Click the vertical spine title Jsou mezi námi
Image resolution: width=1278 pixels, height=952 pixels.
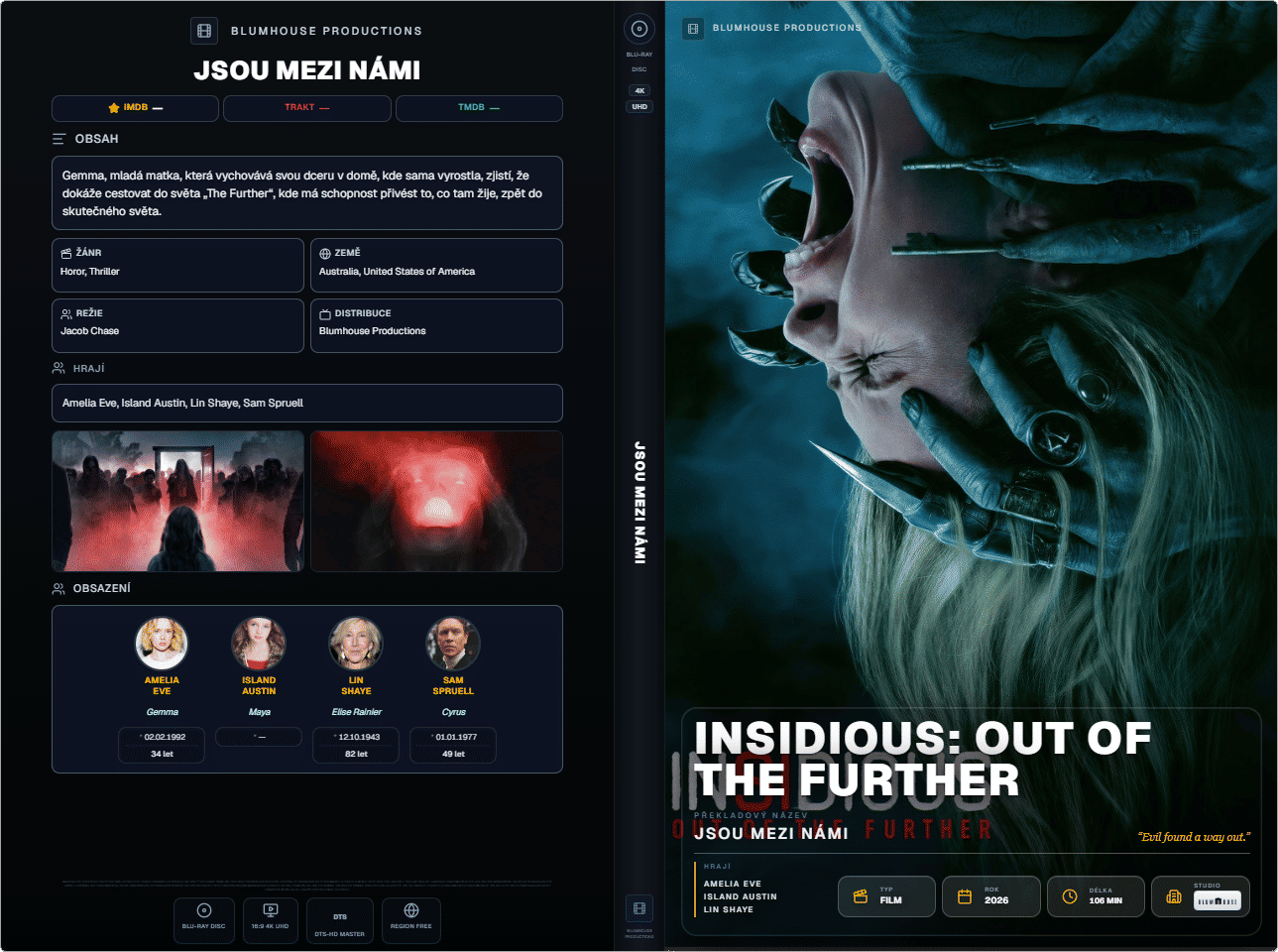coord(639,503)
